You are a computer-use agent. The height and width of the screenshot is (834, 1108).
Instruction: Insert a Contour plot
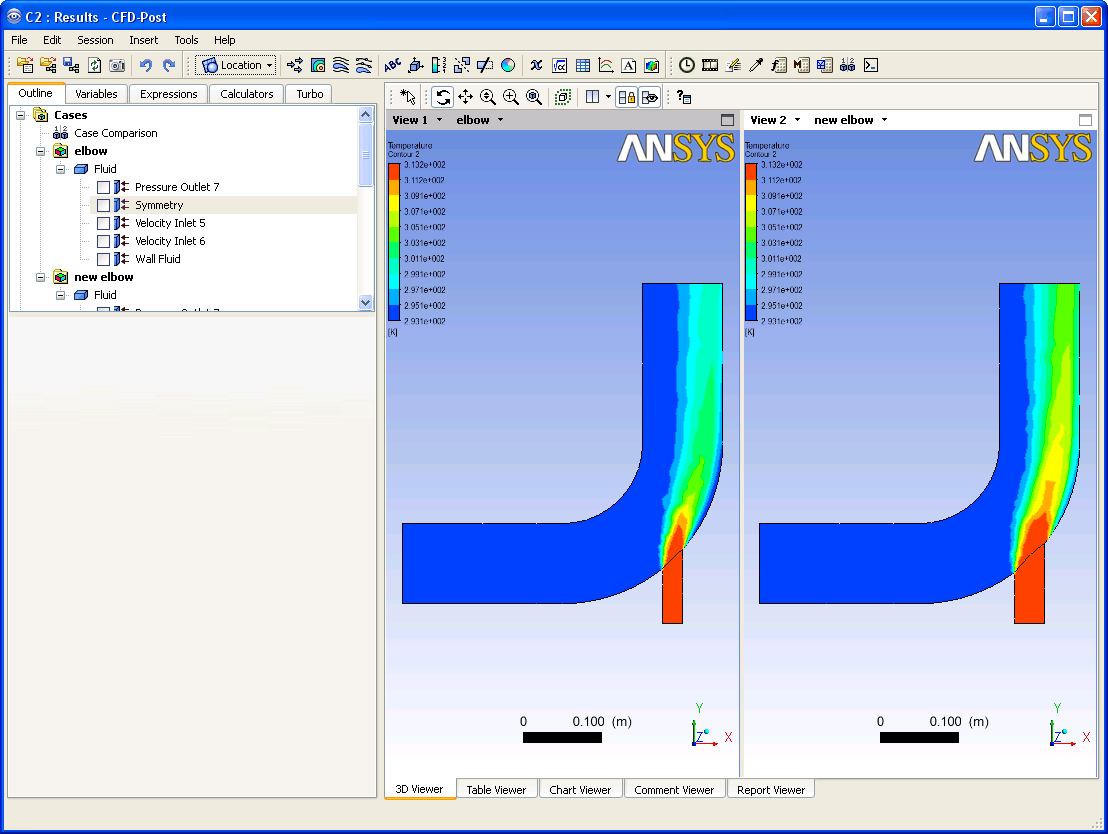point(318,65)
